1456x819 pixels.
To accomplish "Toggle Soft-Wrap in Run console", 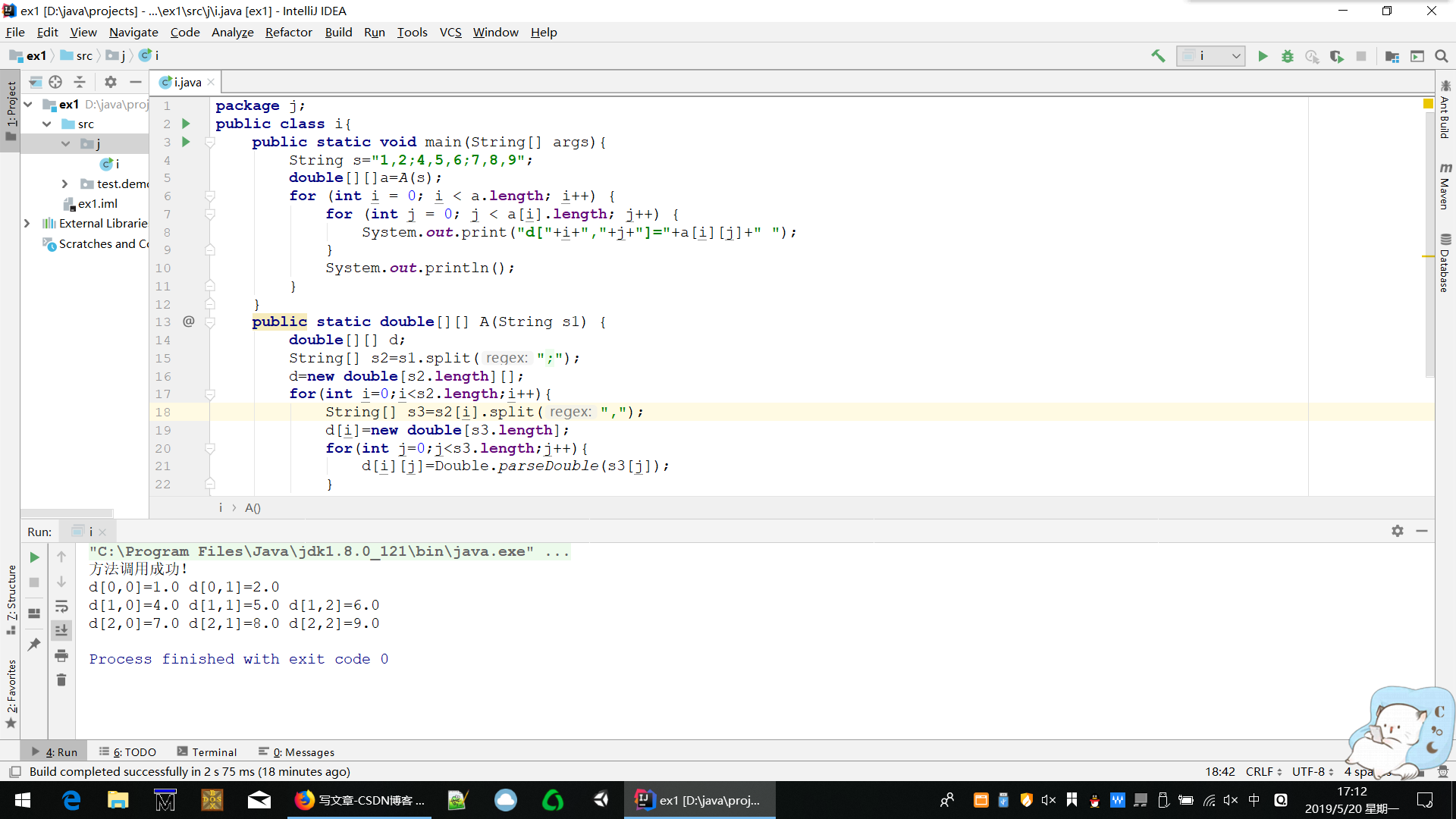I will click(x=61, y=607).
